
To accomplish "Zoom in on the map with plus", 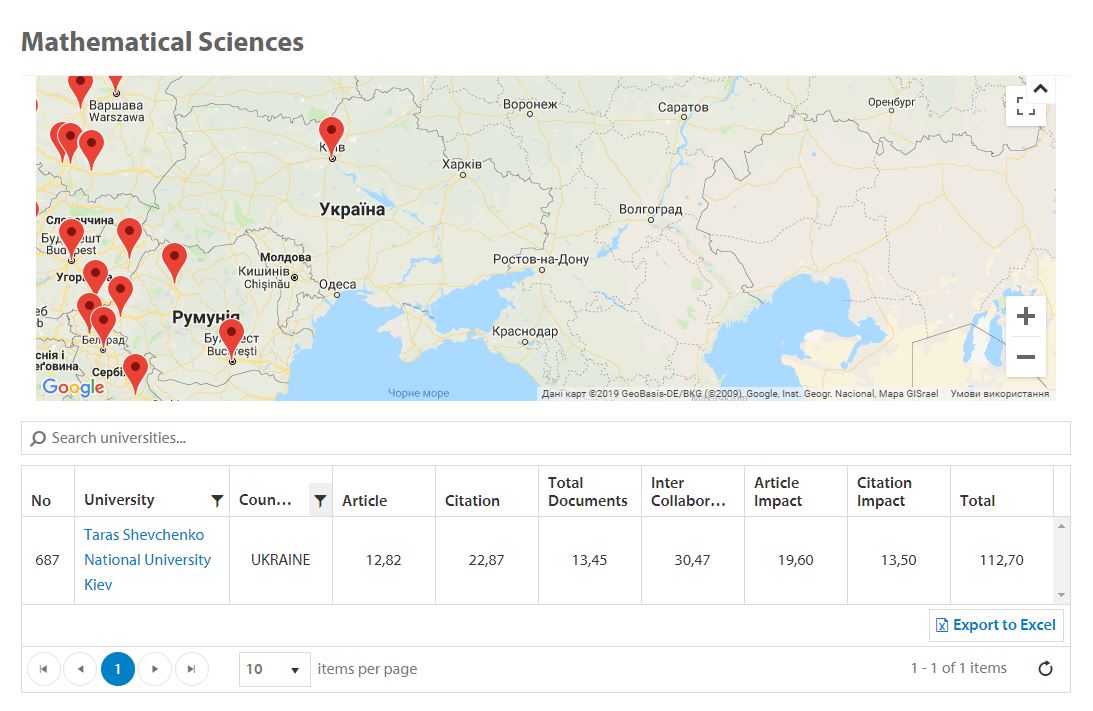I will click(x=1025, y=316).
